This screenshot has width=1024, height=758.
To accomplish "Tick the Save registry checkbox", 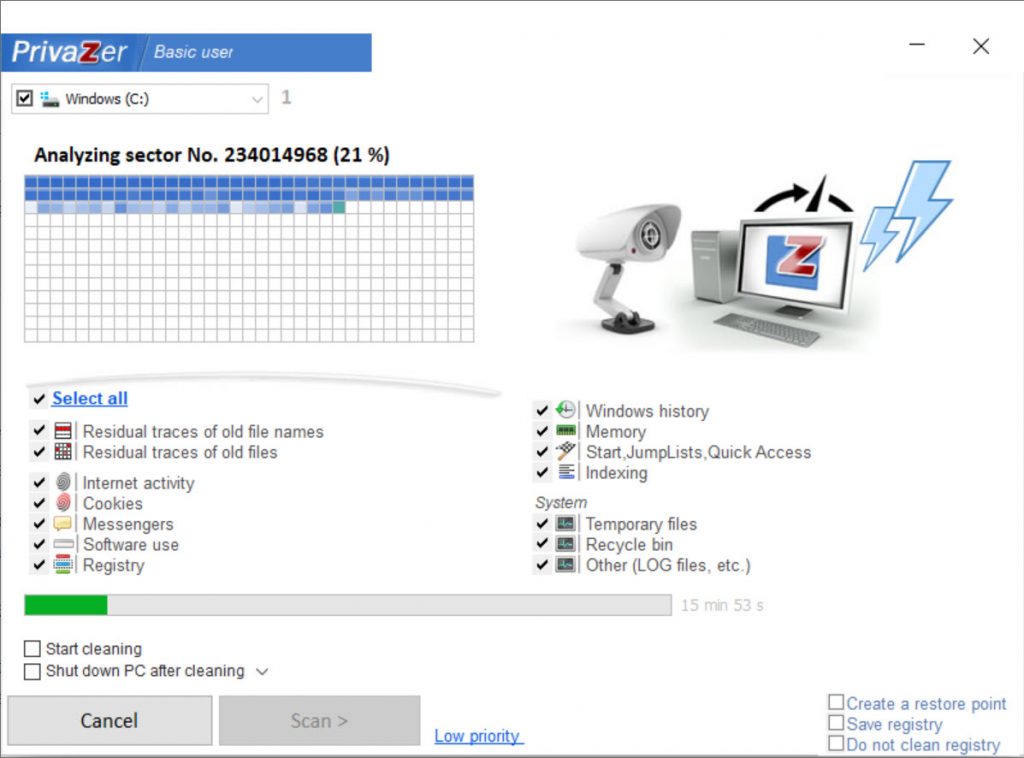I will click(836, 724).
